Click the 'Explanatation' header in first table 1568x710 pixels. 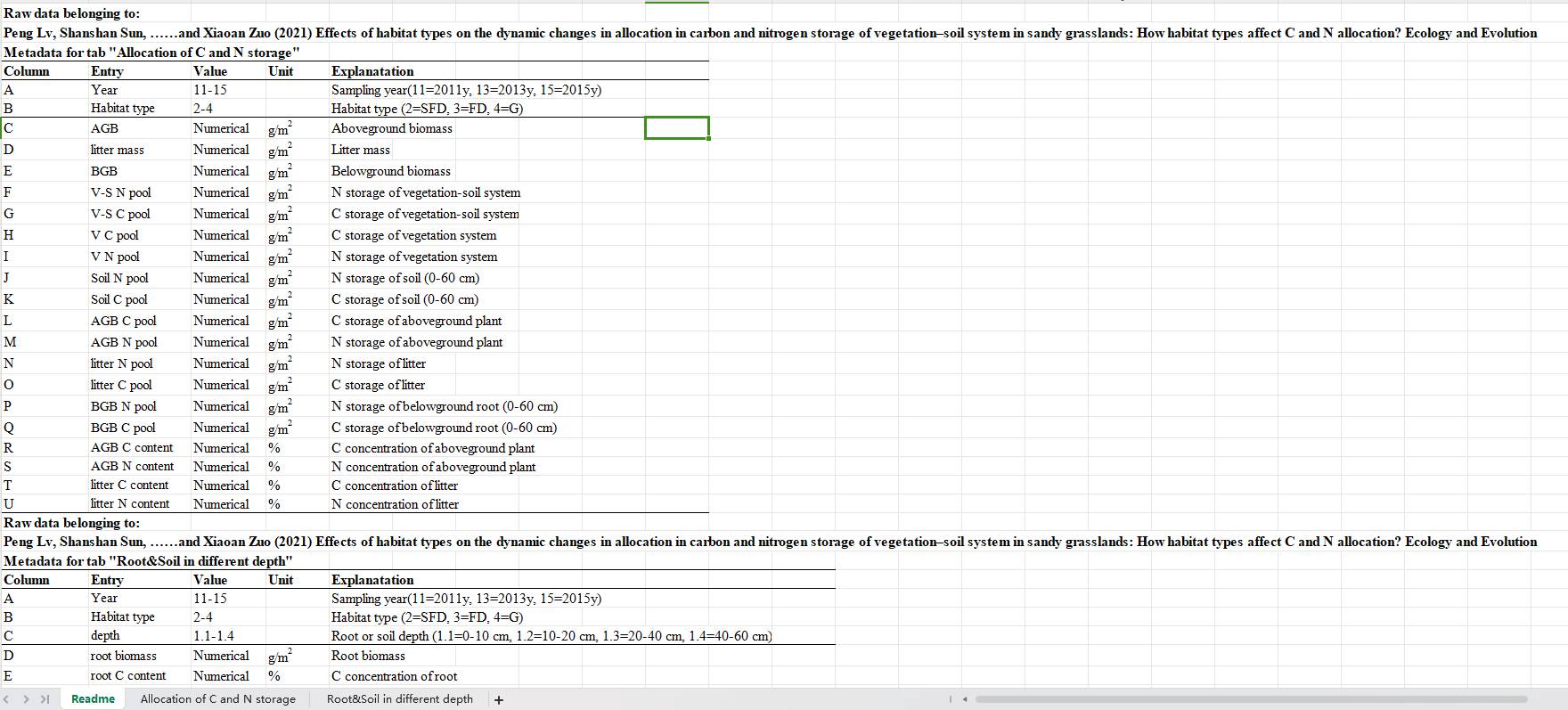point(372,71)
